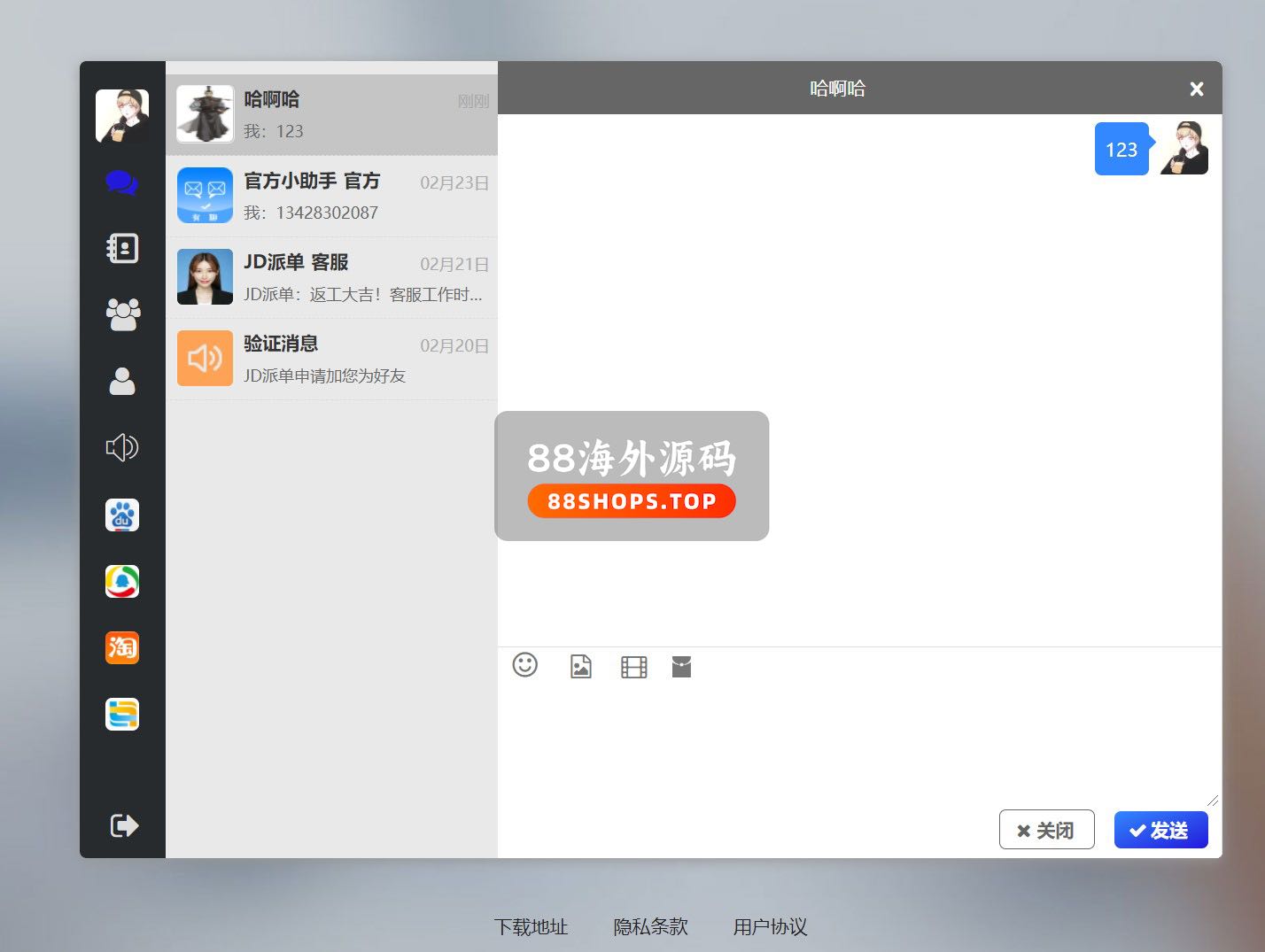The height and width of the screenshot is (952, 1265).
Task: Open the 官方小助手 官方 conversation
Action: [331, 197]
